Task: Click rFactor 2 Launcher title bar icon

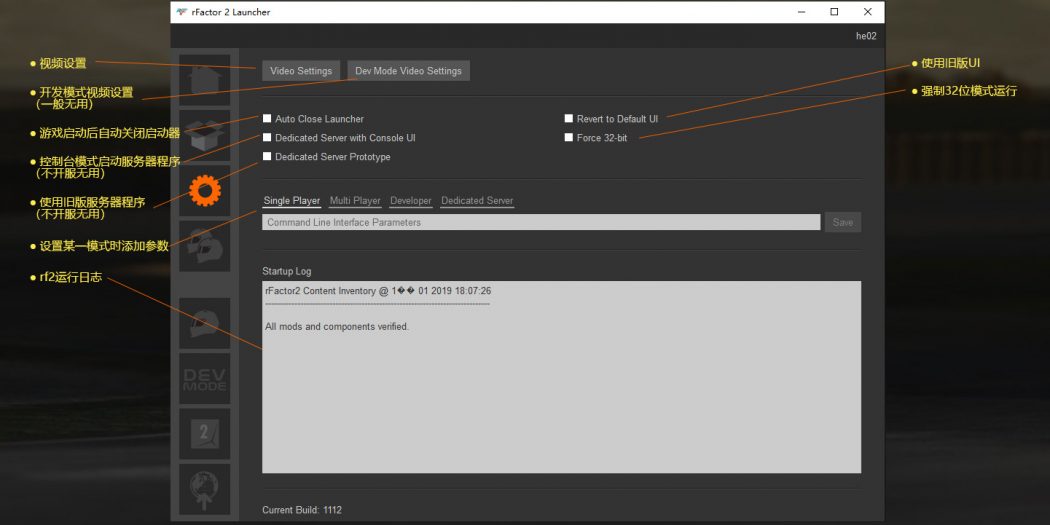Action: pyautogui.click(x=181, y=12)
